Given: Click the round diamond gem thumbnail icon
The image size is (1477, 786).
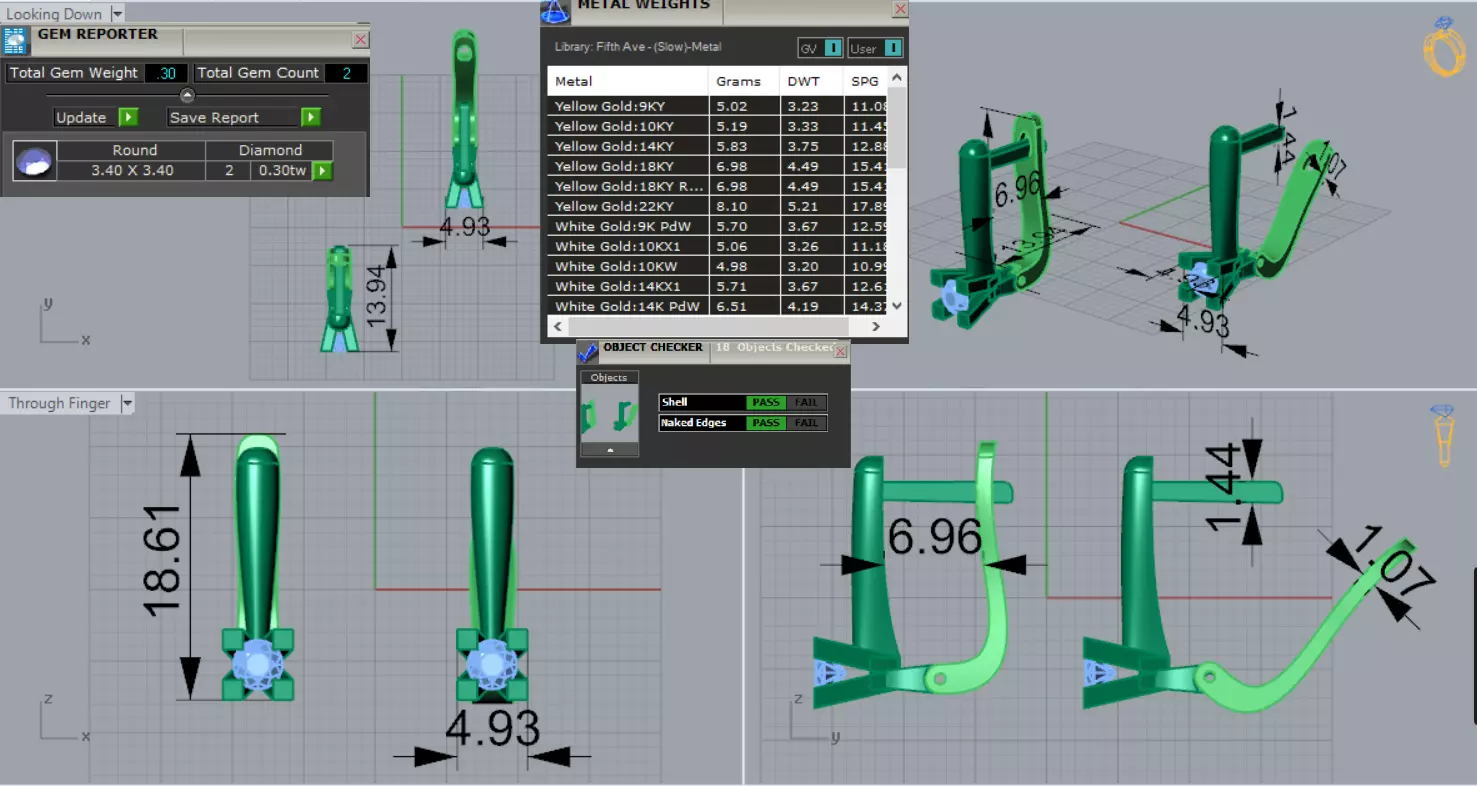Looking at the screenshot, I should pyautogui.click(x=34, y=161).
